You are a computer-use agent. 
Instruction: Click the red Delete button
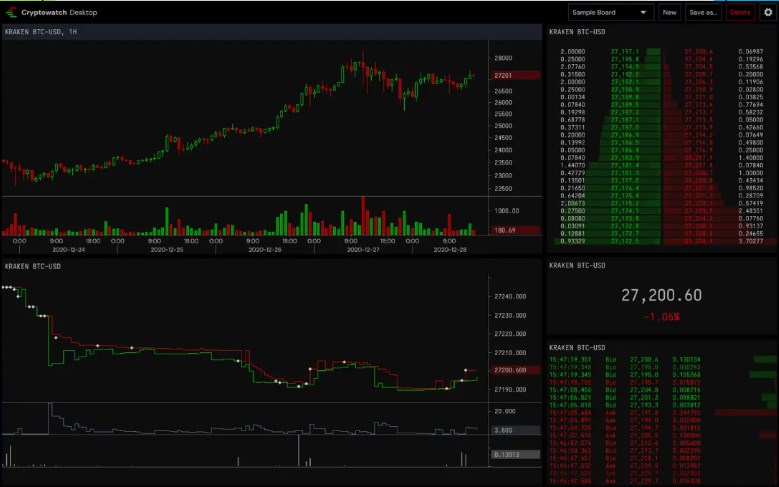click(x=740, y=12)
